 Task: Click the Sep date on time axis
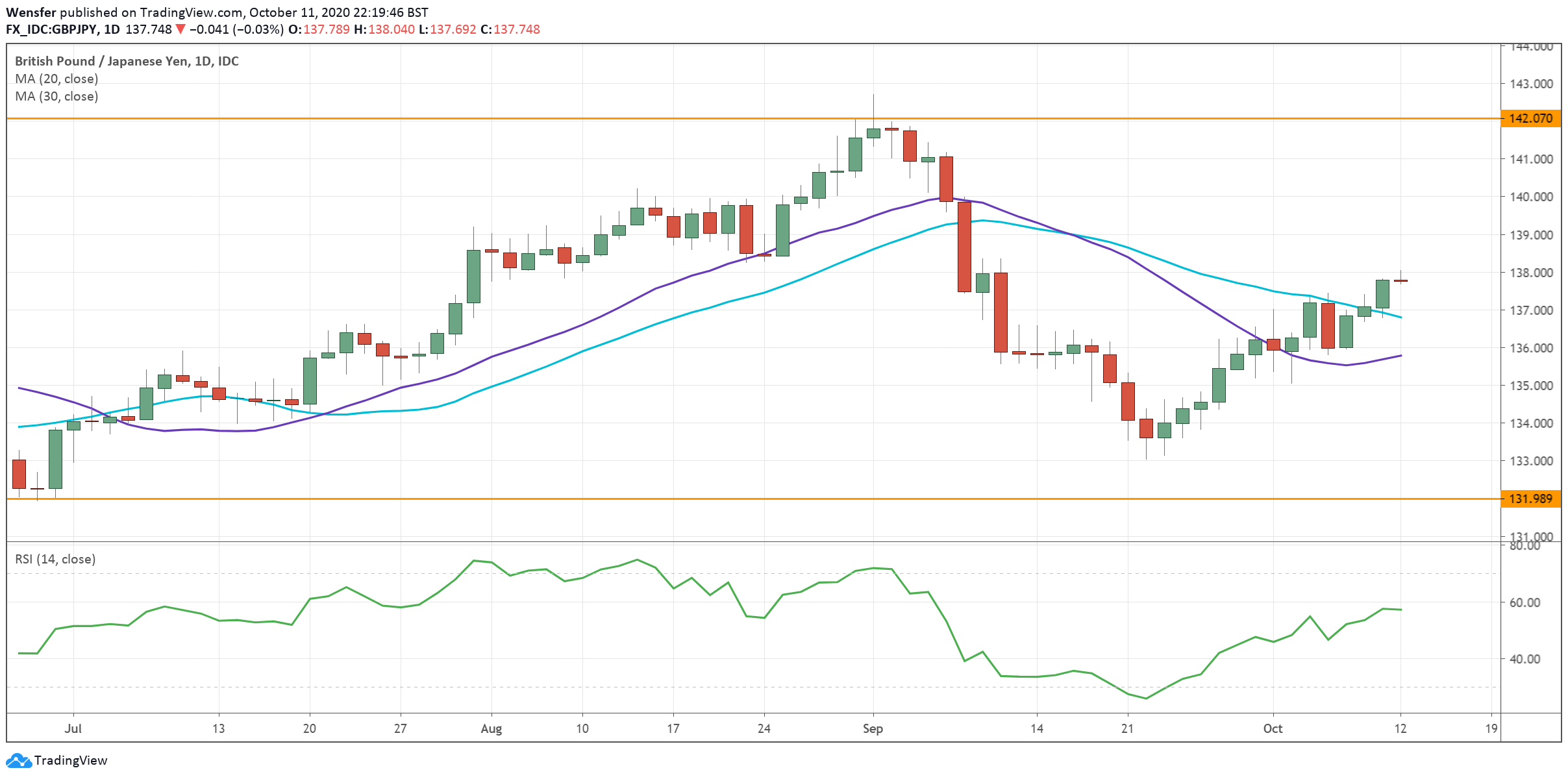pos(873,728)
